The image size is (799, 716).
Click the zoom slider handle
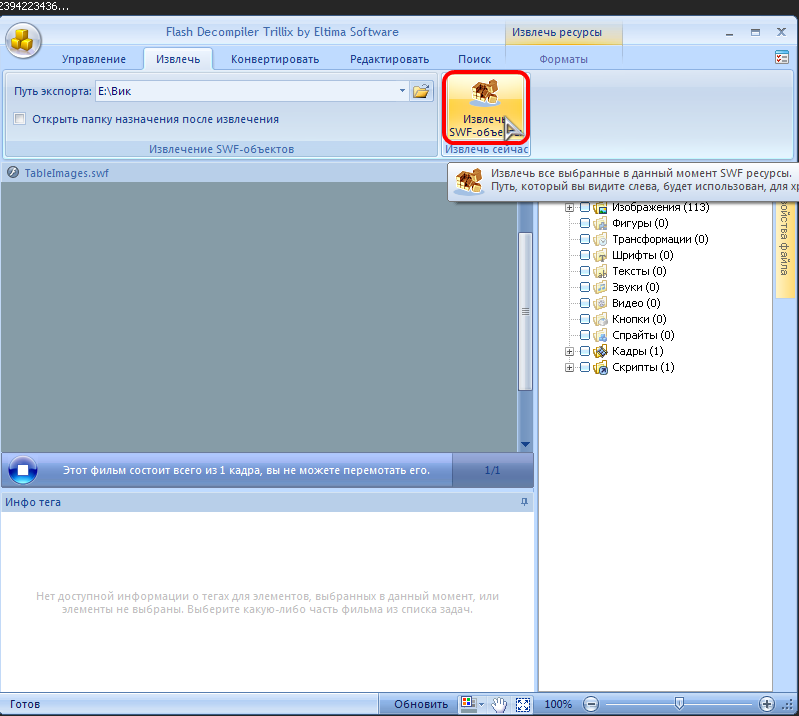coord(679,703)
